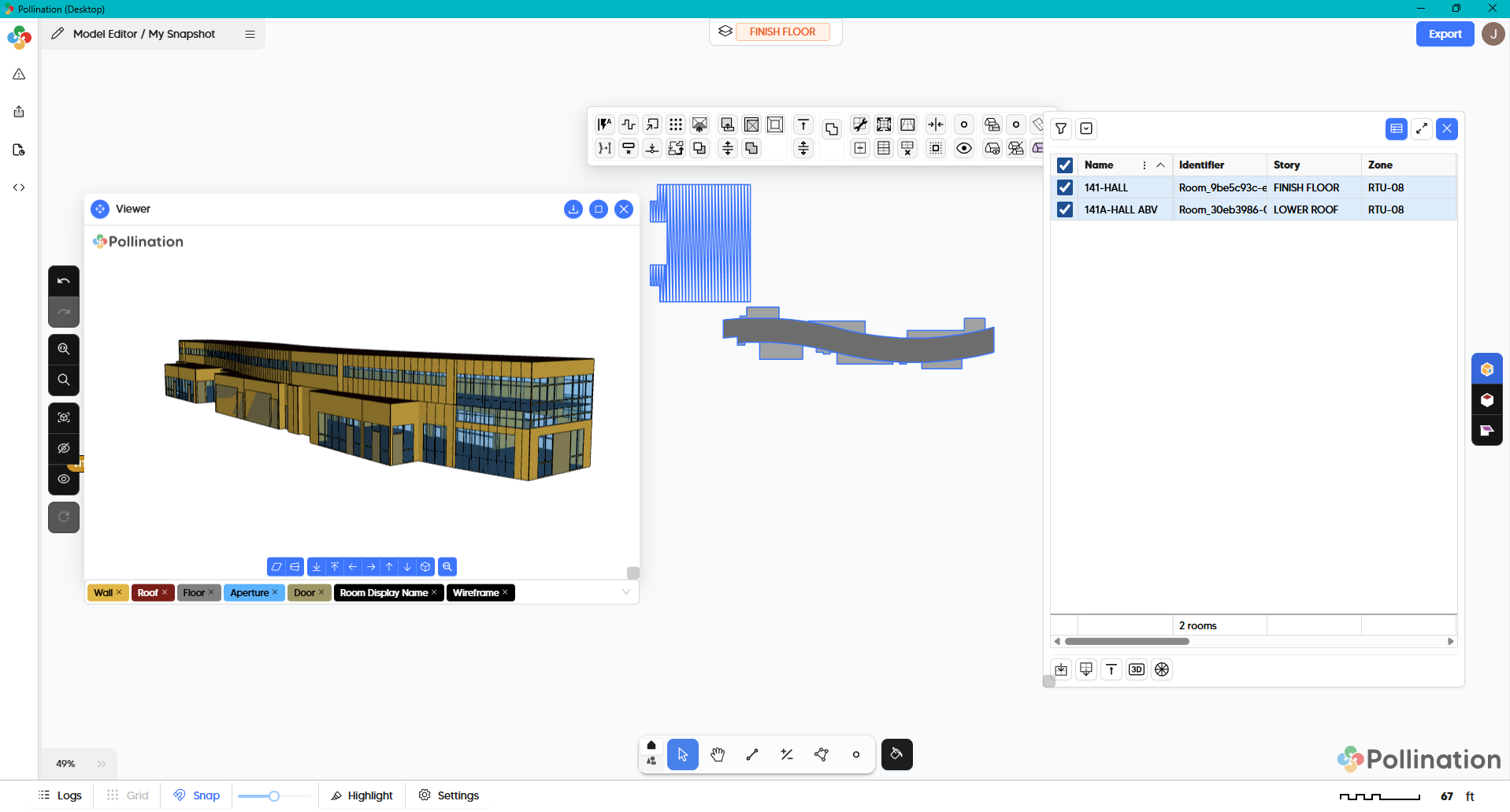Click the download icon in Viewer header
The image size is (1510, 812).
pos(573,209)
